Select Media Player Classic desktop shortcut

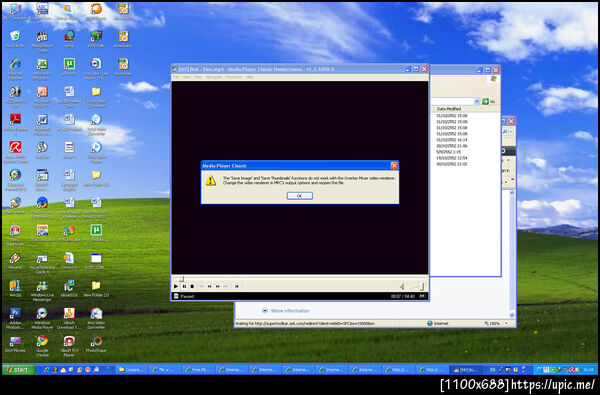[x=42, y=41]
